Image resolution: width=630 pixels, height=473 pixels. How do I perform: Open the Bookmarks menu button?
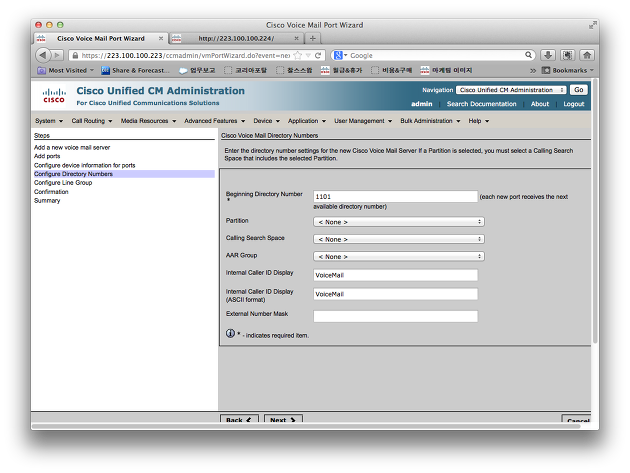pos(567,70)
